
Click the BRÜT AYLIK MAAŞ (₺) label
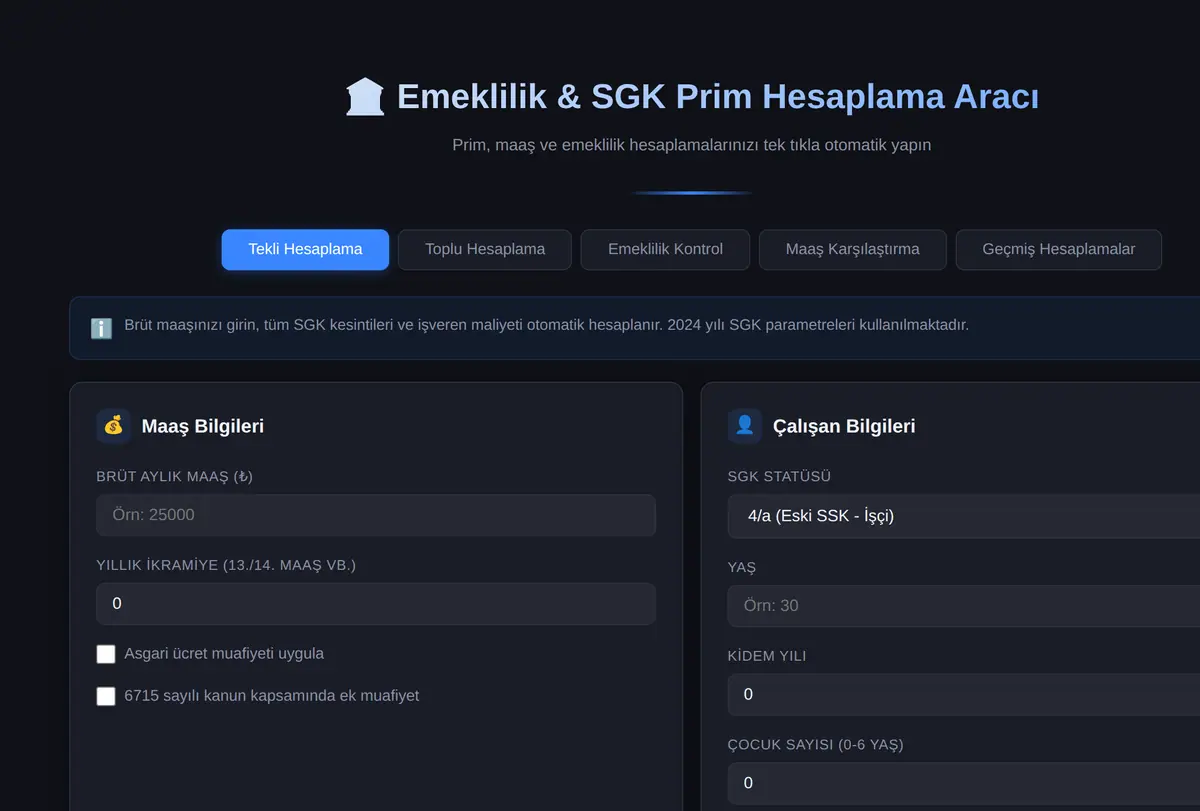174,477
